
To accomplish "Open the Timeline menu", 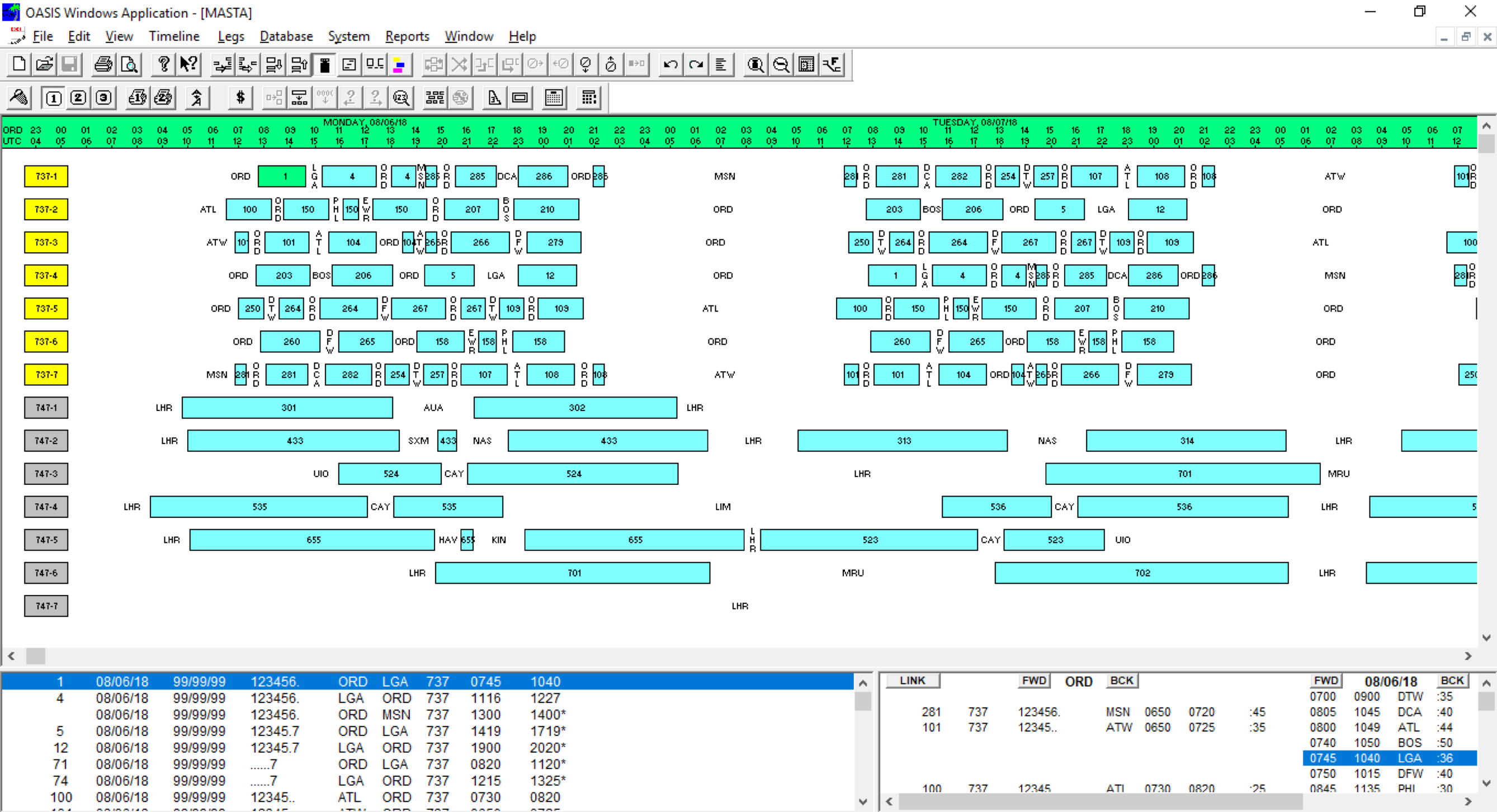I will tap(174, 36).
